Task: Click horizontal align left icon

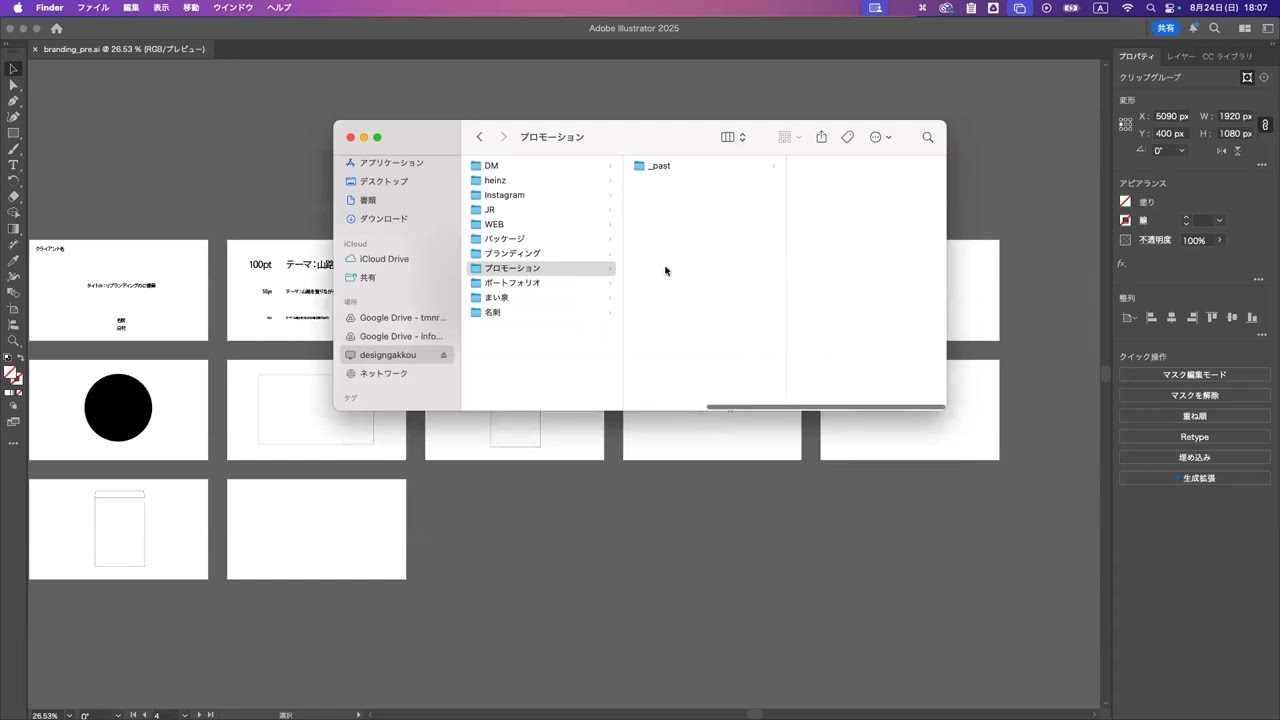Action: click(x=1151, y=318)
